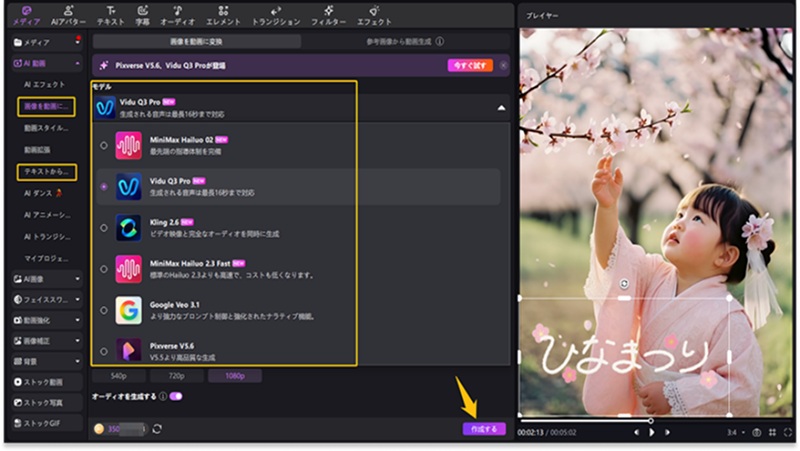Dismiss the Pixverse V5.6 banner

point(504,65)
